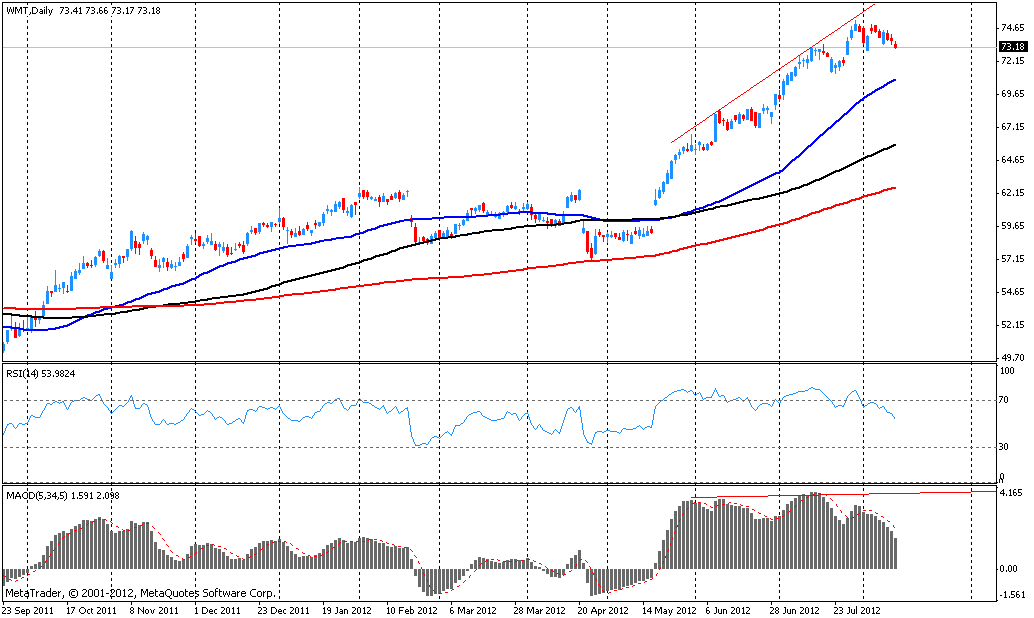Select the red horizontal line over the MAOD histogram
Screen dimensions: 1034x618
point(843,494)
